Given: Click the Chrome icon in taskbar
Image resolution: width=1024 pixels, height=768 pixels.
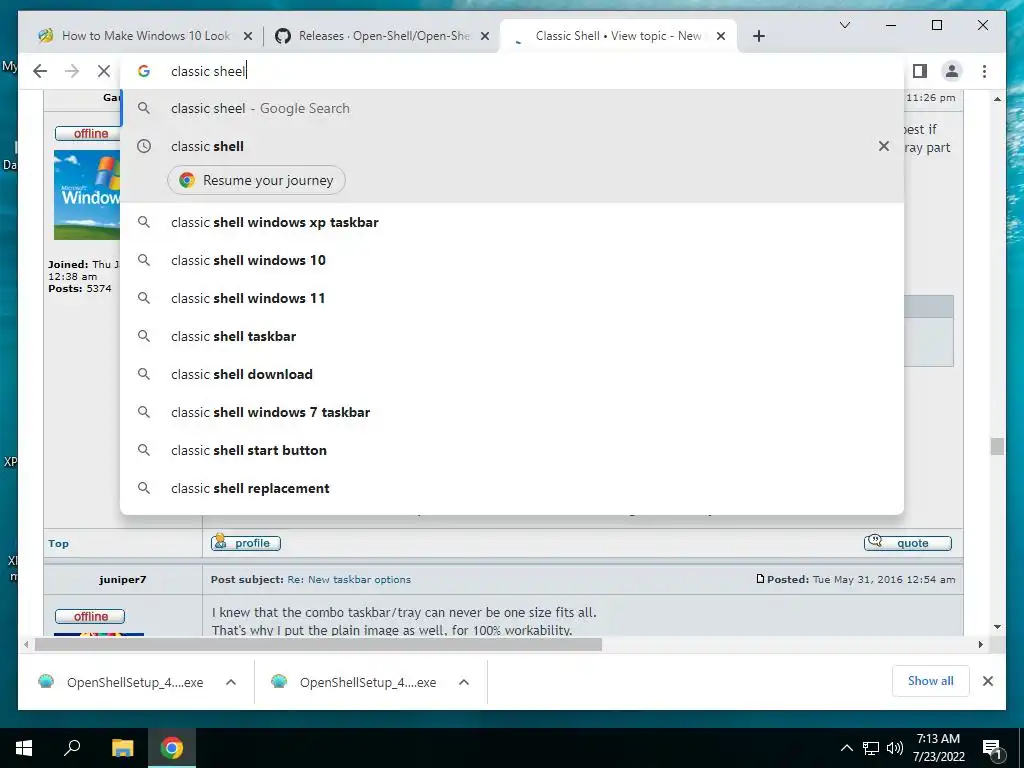Looking at the screenshot, I should point(172,748).
